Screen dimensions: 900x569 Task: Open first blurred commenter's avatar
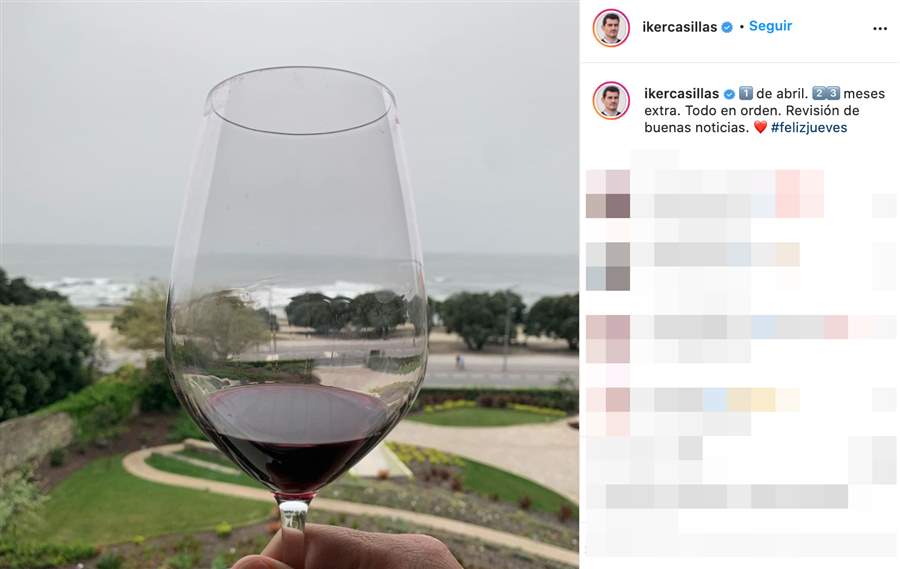pos(608,193)
